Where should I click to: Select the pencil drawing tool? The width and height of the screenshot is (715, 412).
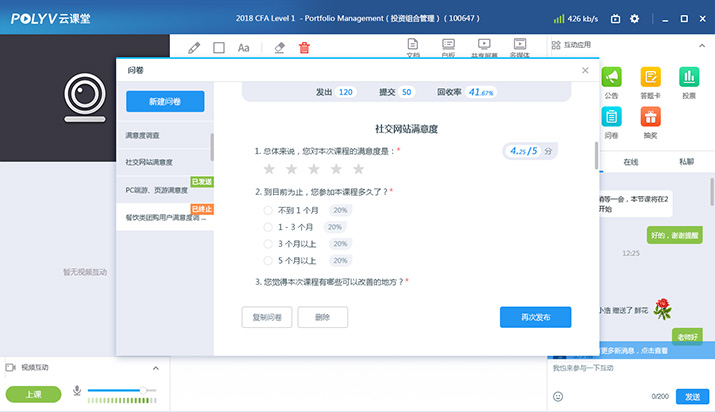pyautogui.click(x=194, y=47)
